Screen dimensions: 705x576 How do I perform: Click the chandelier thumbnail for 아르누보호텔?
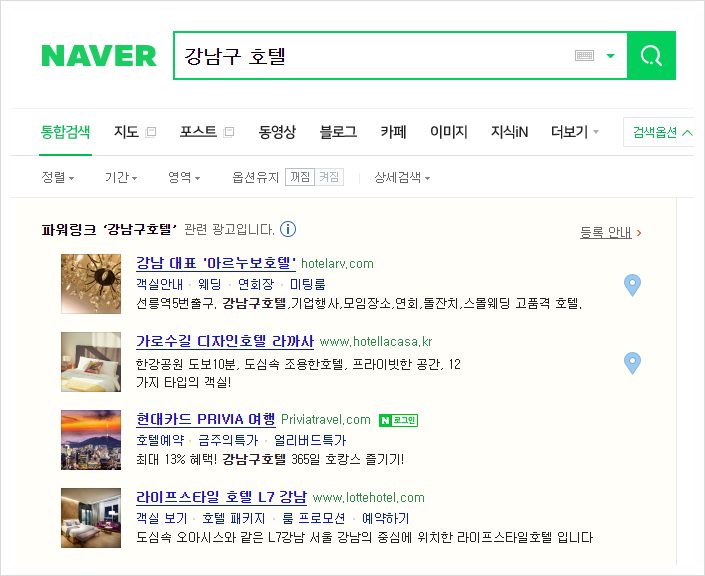point(91,284)
